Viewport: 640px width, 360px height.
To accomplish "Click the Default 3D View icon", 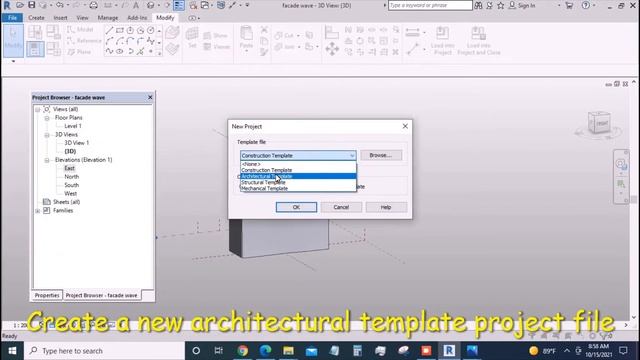I will [x=151, y=5].
